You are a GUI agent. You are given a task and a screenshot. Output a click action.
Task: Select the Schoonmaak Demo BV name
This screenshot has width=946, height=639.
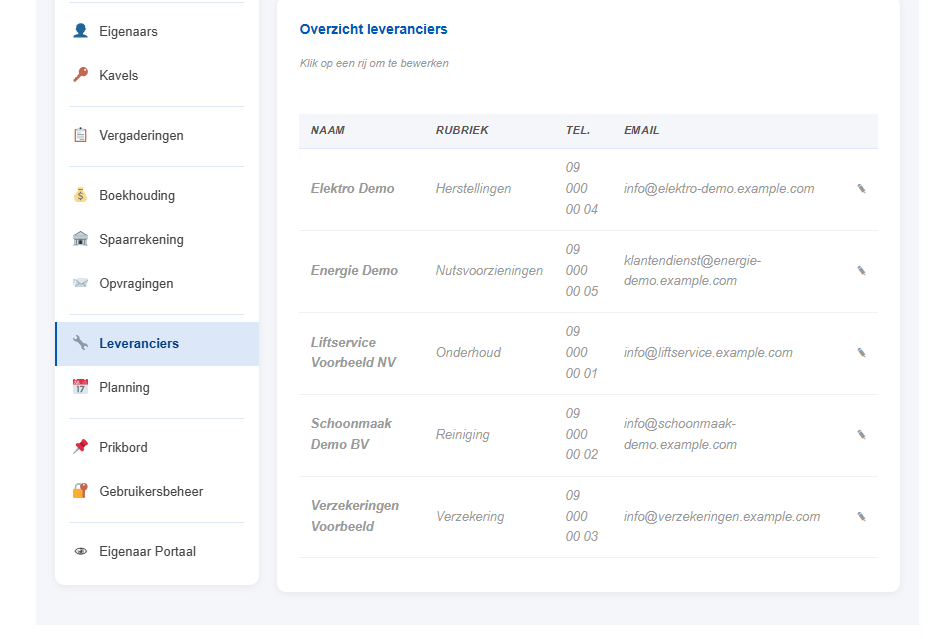[x=351, y=434]
